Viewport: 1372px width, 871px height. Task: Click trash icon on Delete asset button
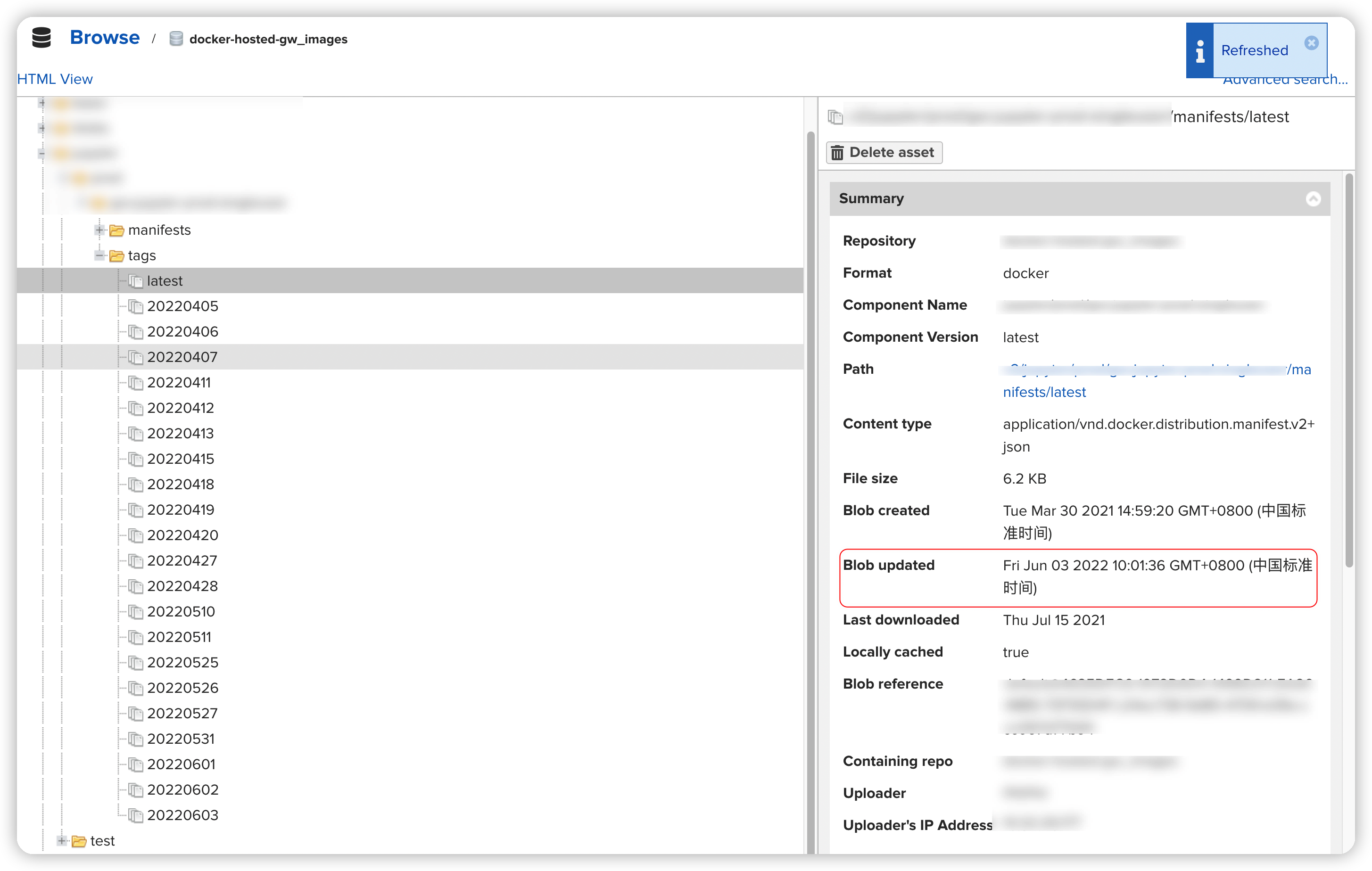tap(837, 153)
